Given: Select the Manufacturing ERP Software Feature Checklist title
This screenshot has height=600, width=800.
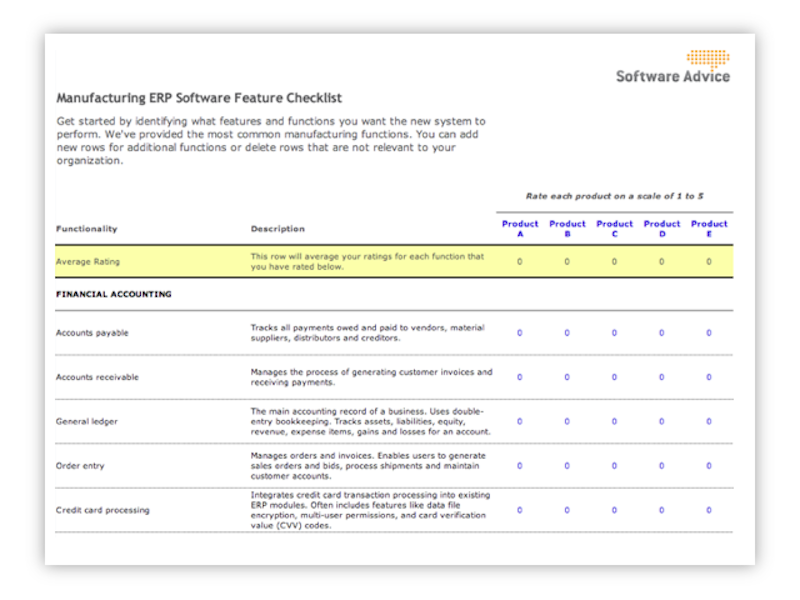Looking at the screenshot, I should 199,98.
